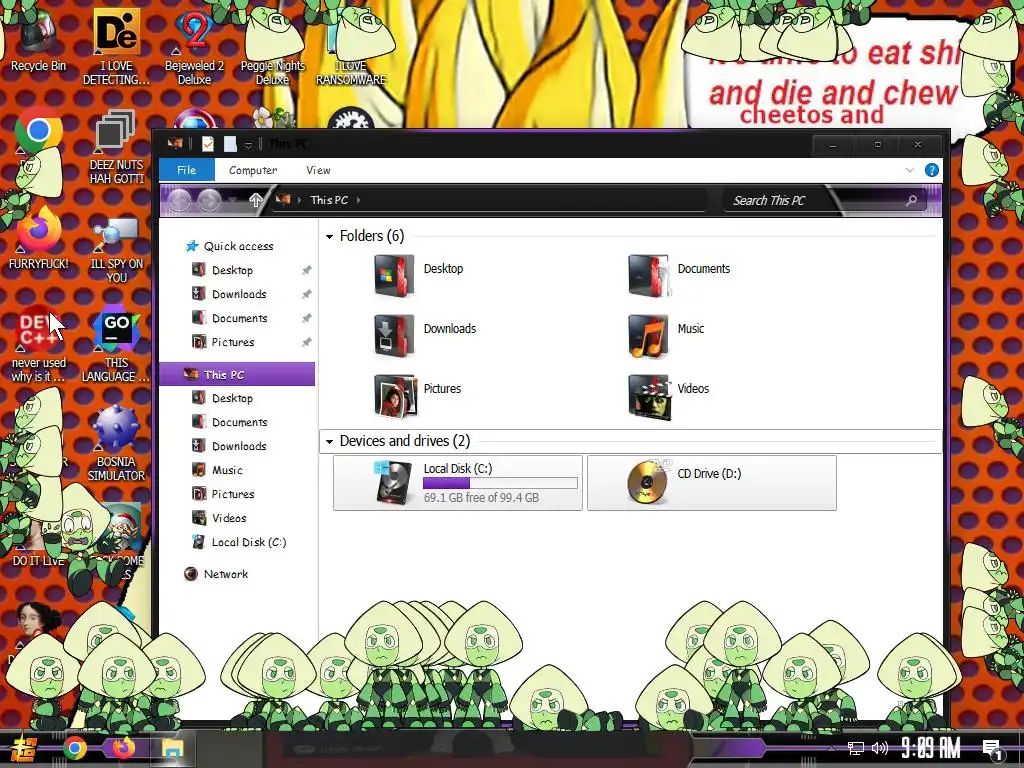Open the Recycle Bin desktop icon
Viewport: 1024px width, 768px height.
39,40
